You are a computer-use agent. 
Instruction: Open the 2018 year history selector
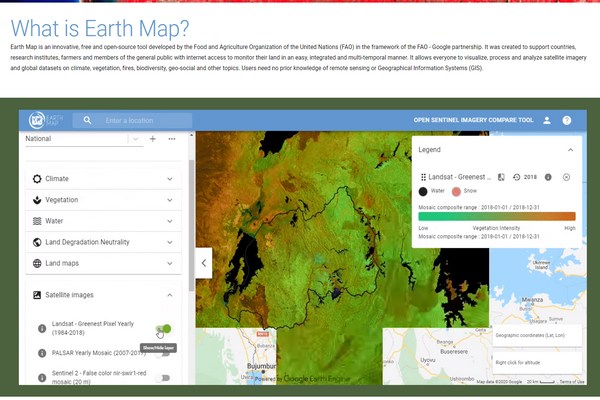[x=525, y=177]
